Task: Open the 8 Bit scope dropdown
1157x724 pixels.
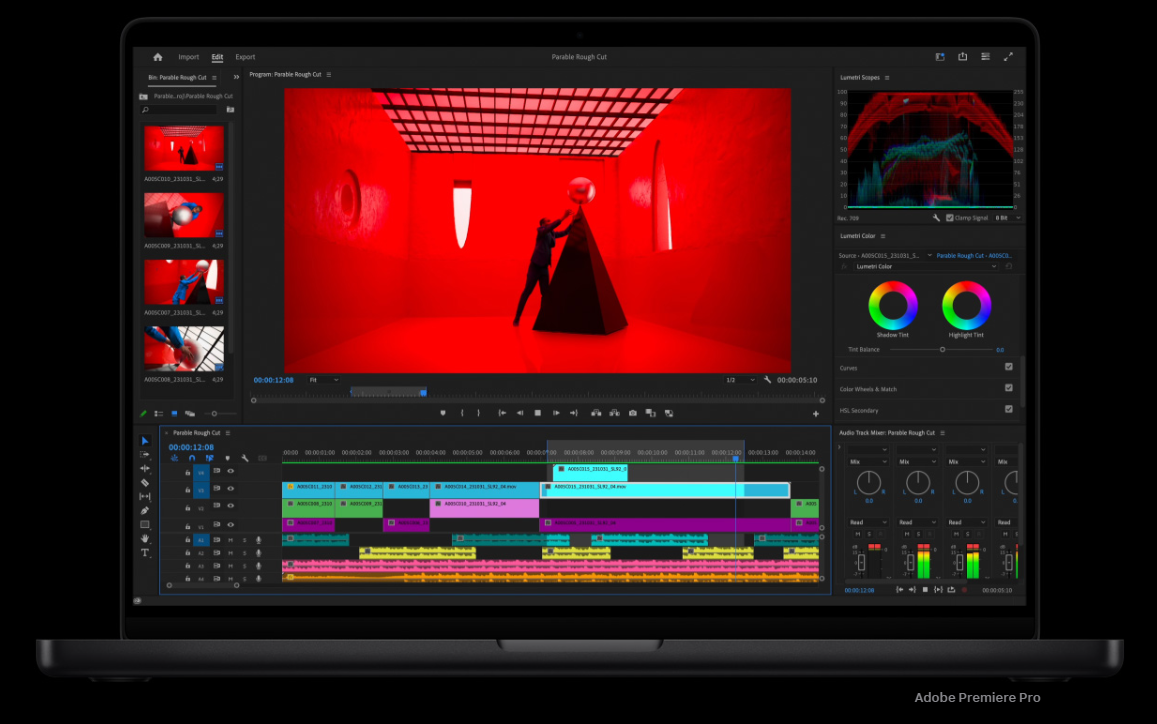Action: 1007,218
